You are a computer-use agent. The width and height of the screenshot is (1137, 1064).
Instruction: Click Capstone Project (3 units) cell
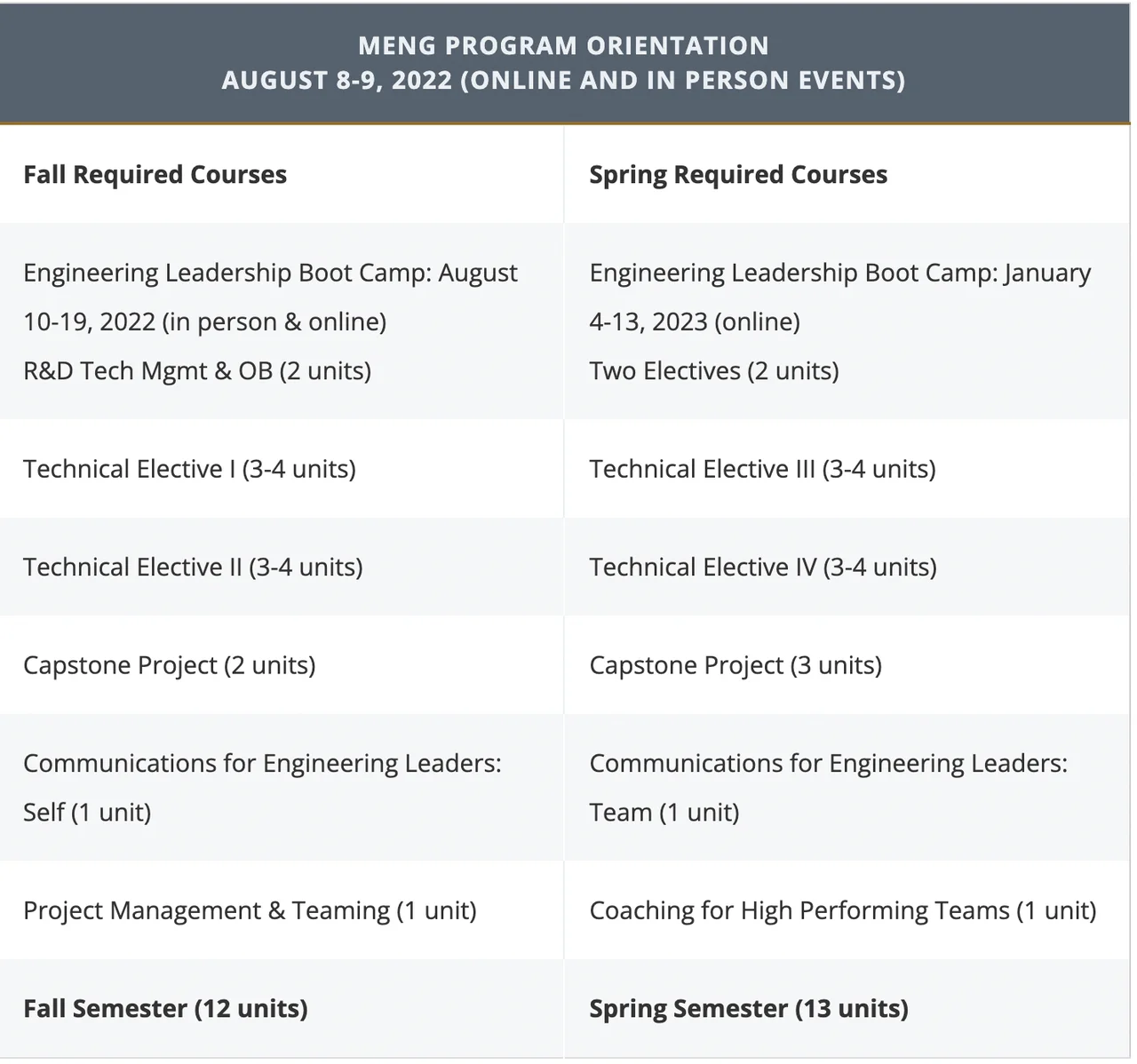click(x=735, y=665)
